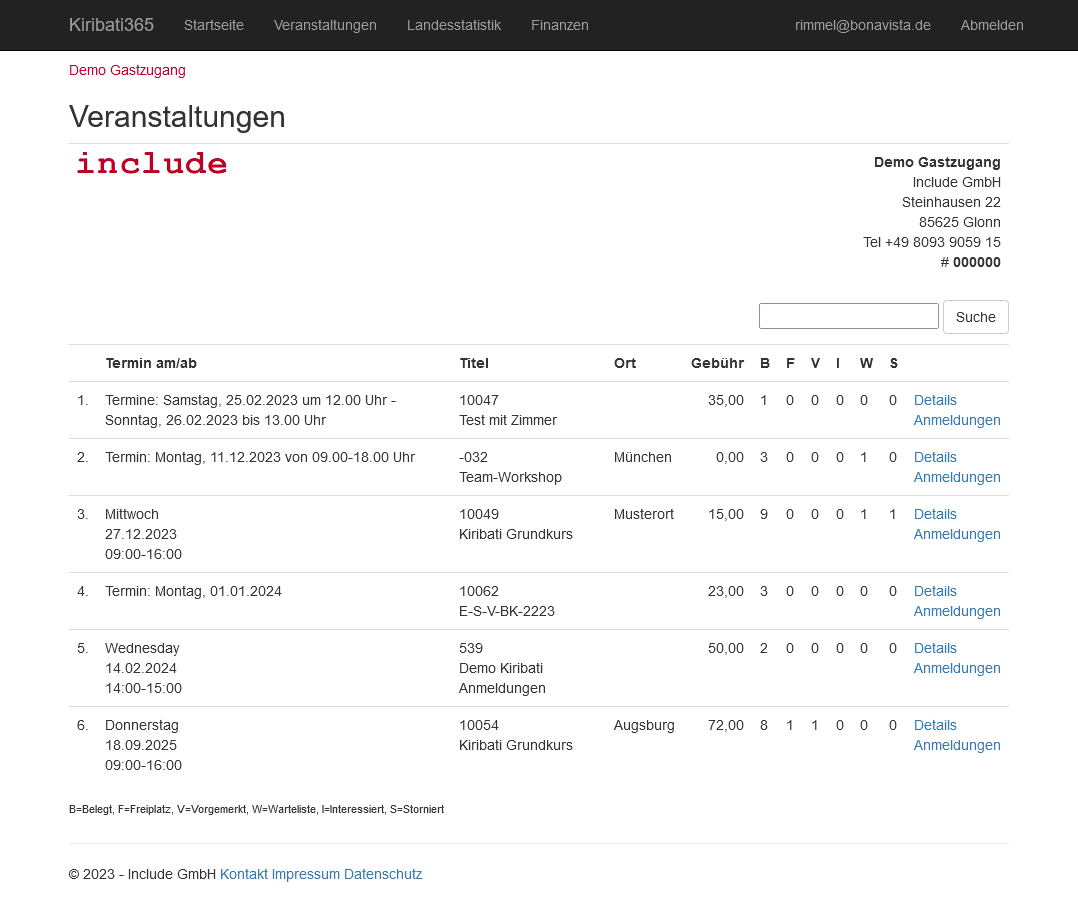
Task: Open Details for Kiribati Grundkurs in Musterort
Action: tap(935, 514)
